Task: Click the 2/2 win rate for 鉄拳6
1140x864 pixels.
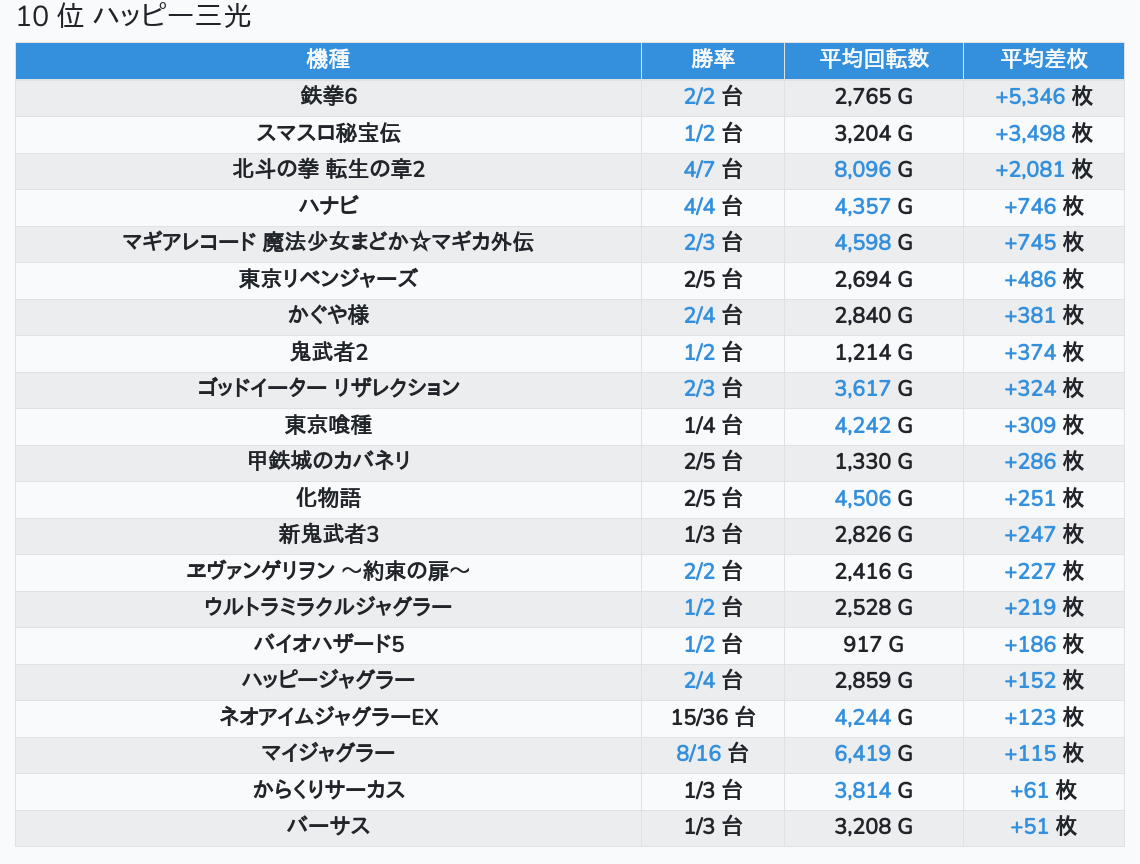Action: [x=700, y=97]
